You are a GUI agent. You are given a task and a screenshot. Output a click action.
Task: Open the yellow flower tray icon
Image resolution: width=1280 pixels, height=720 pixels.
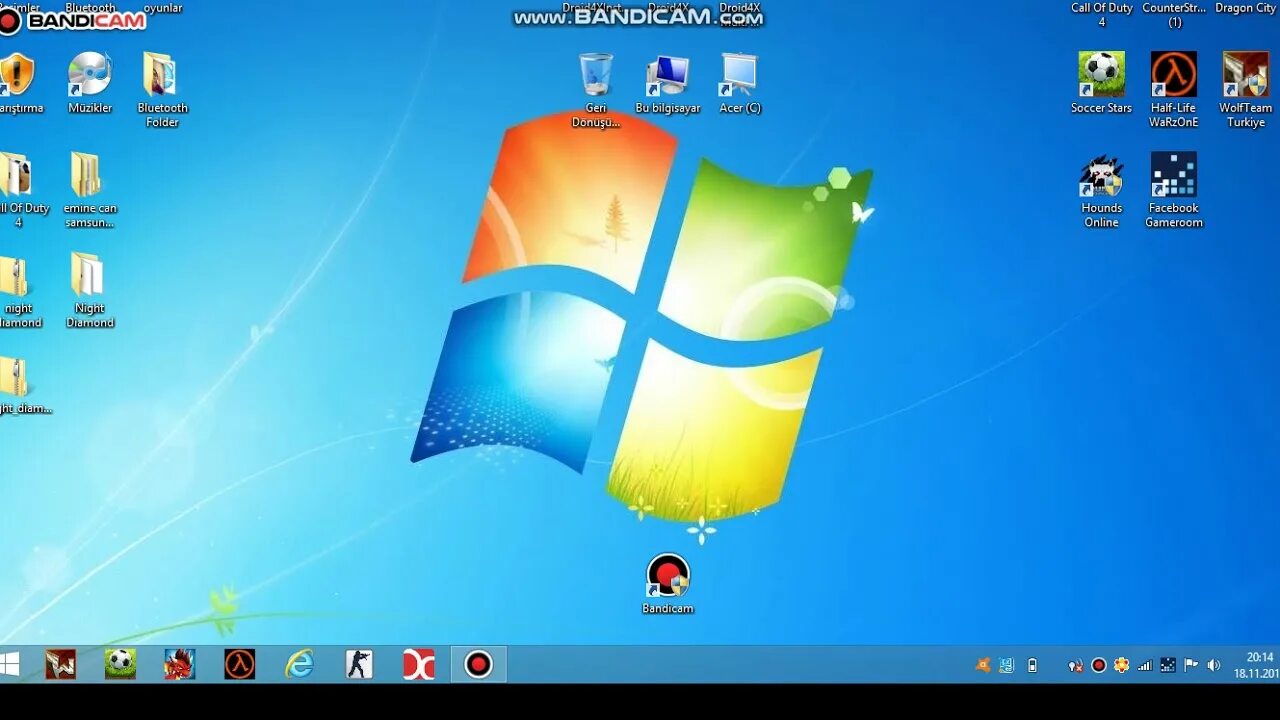coord(1122,665)
